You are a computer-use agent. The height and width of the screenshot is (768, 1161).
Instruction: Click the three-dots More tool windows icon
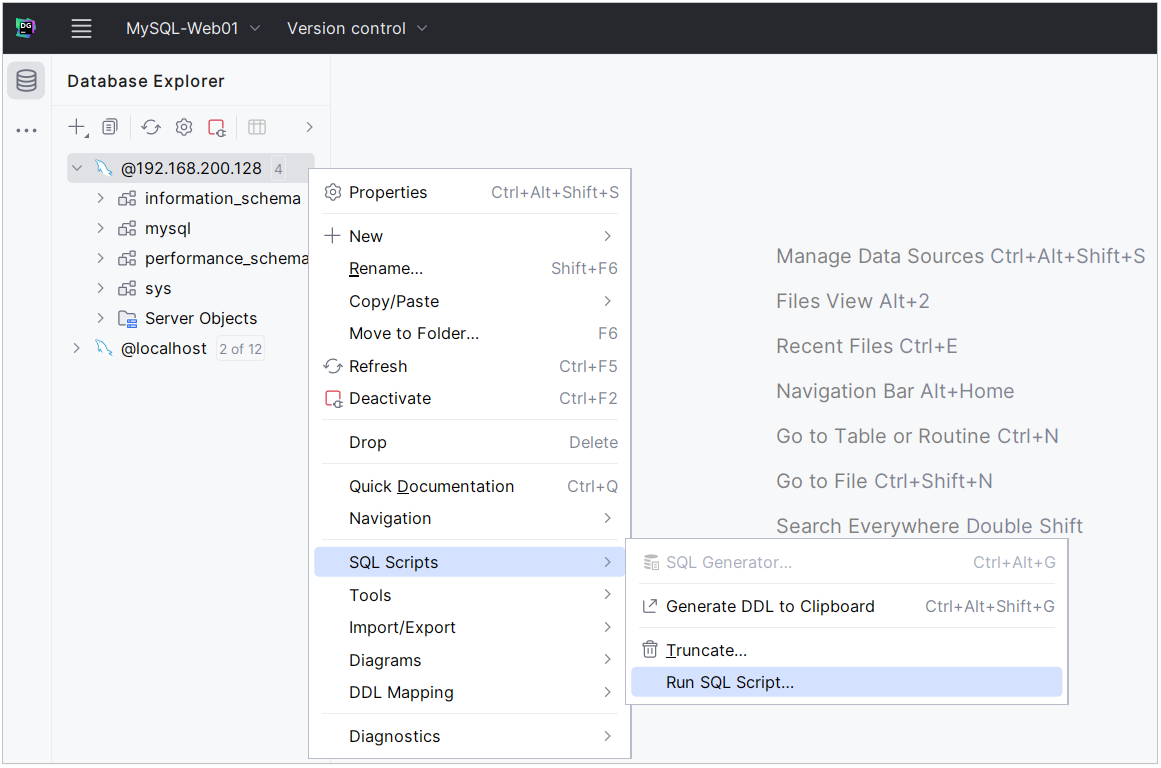tap(26, 130)
